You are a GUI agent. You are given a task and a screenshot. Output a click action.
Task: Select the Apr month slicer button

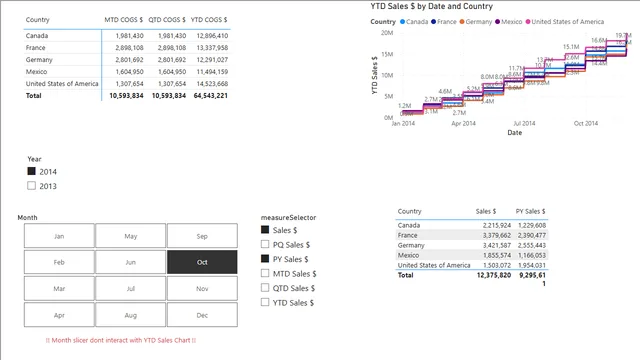point(59,315)
